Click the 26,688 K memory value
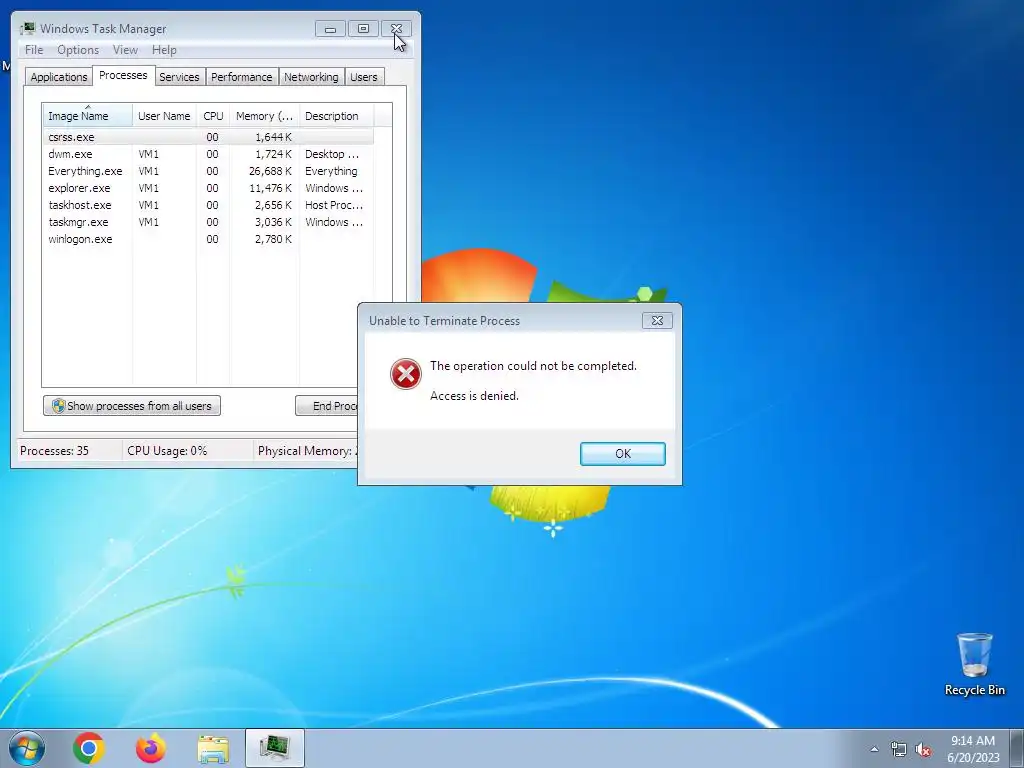This screenshot has width=1024, height=768. click(270, 171)
